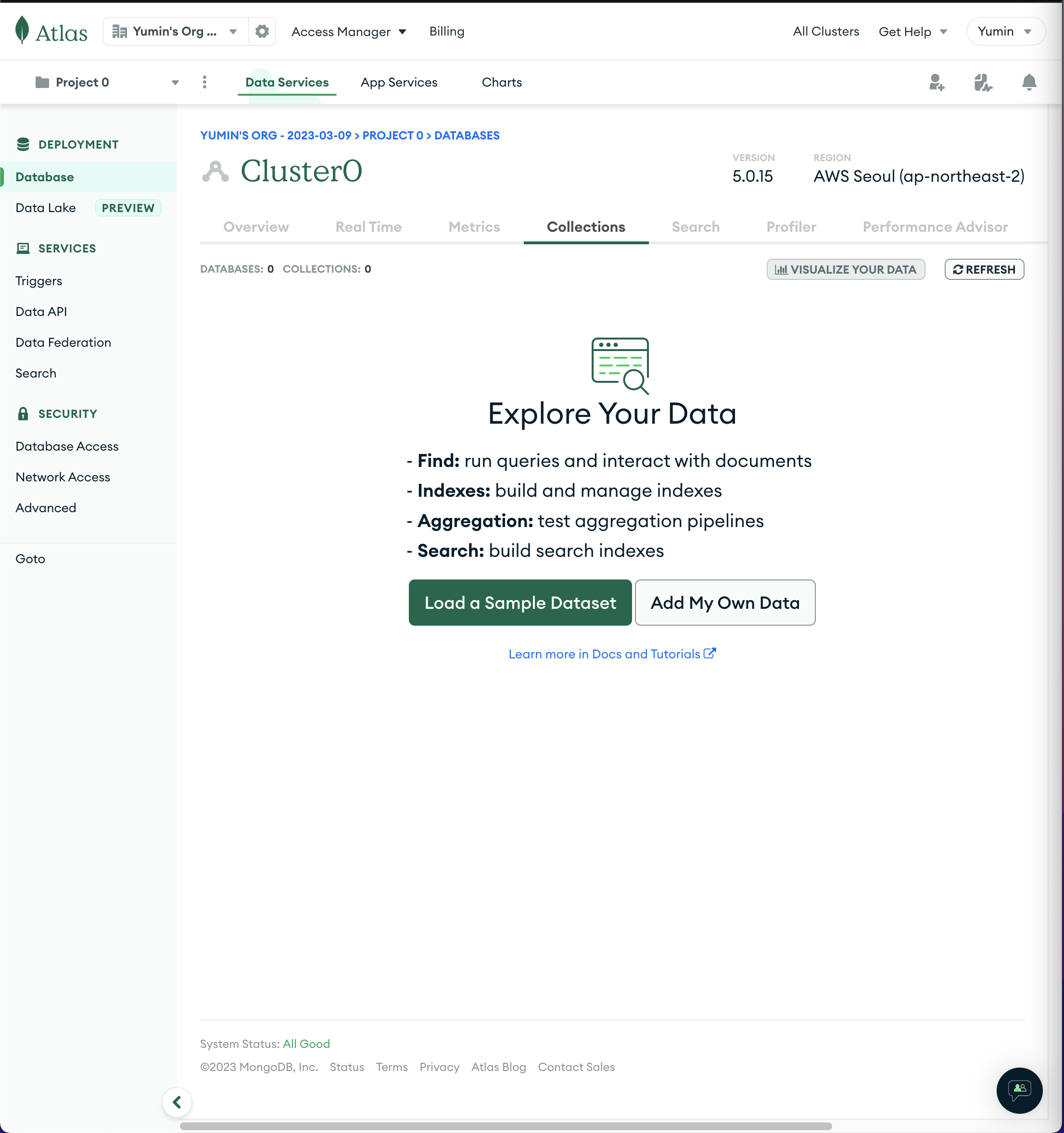Open project options three-dot menu
The image size is (1064, 1133).
tap(204, 82)
